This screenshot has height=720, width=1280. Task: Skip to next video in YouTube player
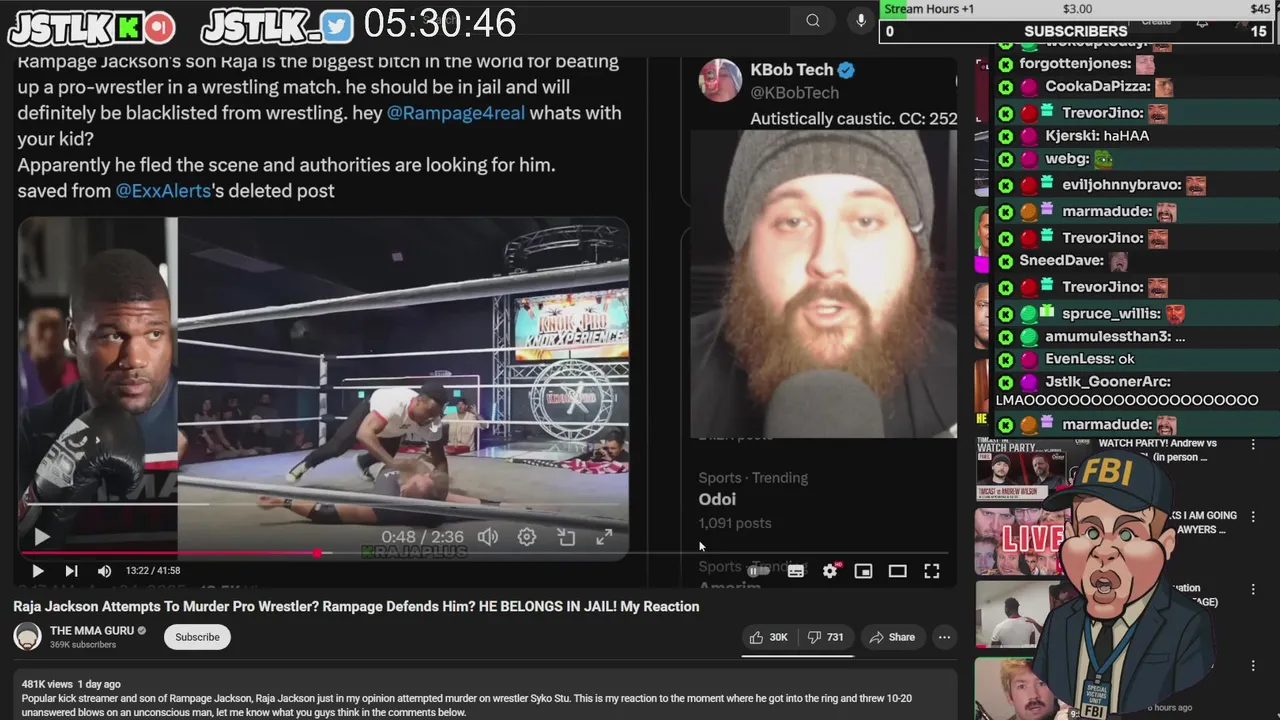coord(71,571)
